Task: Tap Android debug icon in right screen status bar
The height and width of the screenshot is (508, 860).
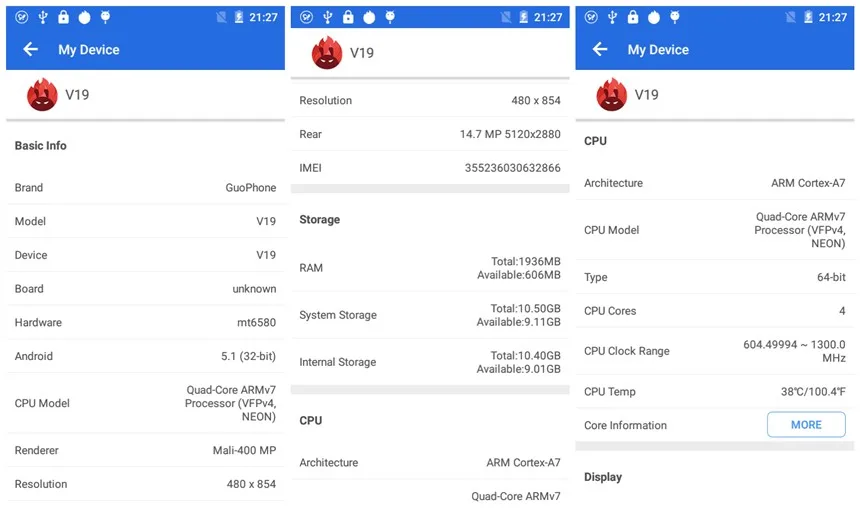Action: (675, 17)
